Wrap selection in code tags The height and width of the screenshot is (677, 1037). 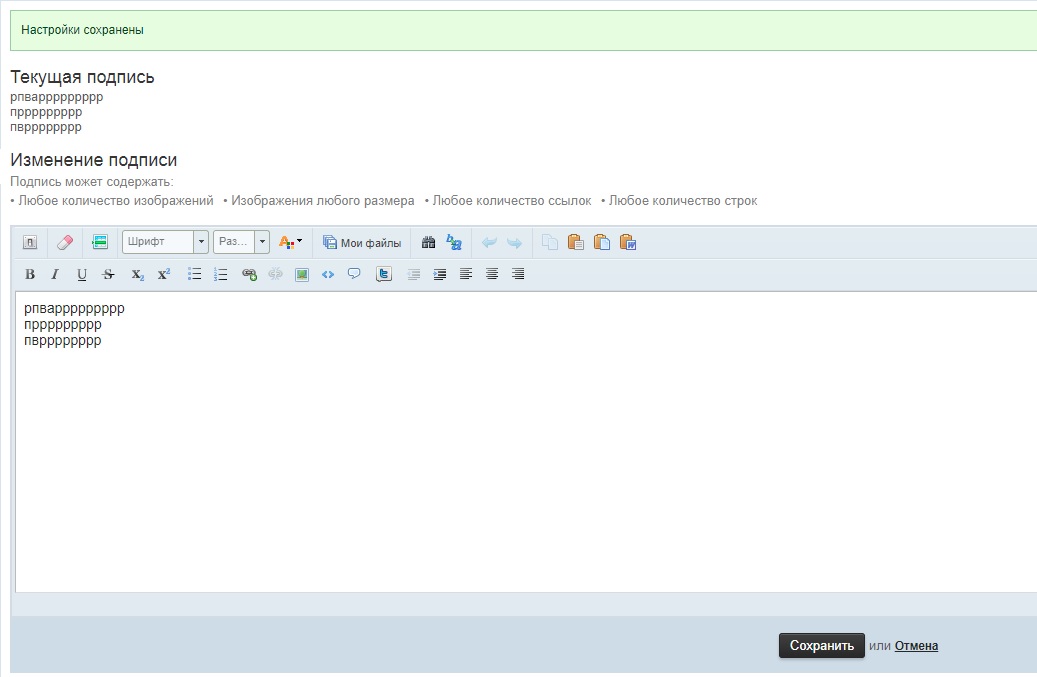pyautogui.click(x=327, y=274)
